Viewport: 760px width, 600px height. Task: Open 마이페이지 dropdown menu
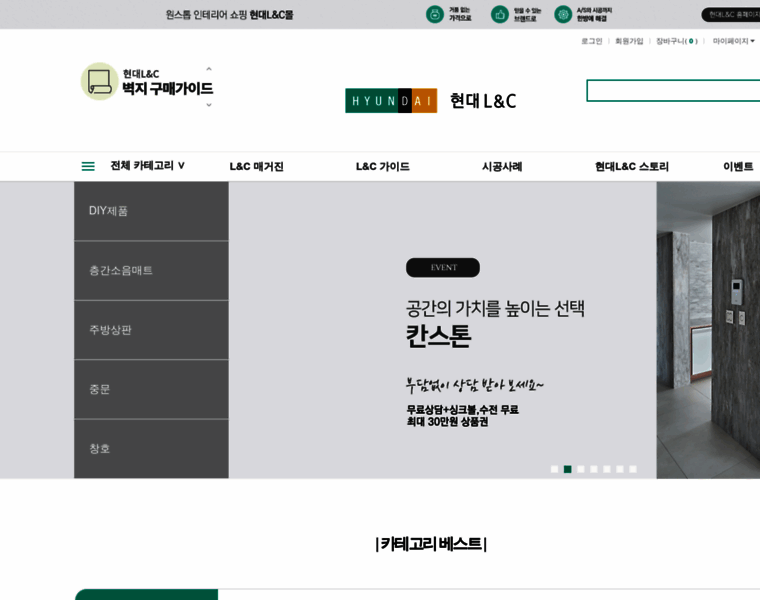(x=733, y=41)
